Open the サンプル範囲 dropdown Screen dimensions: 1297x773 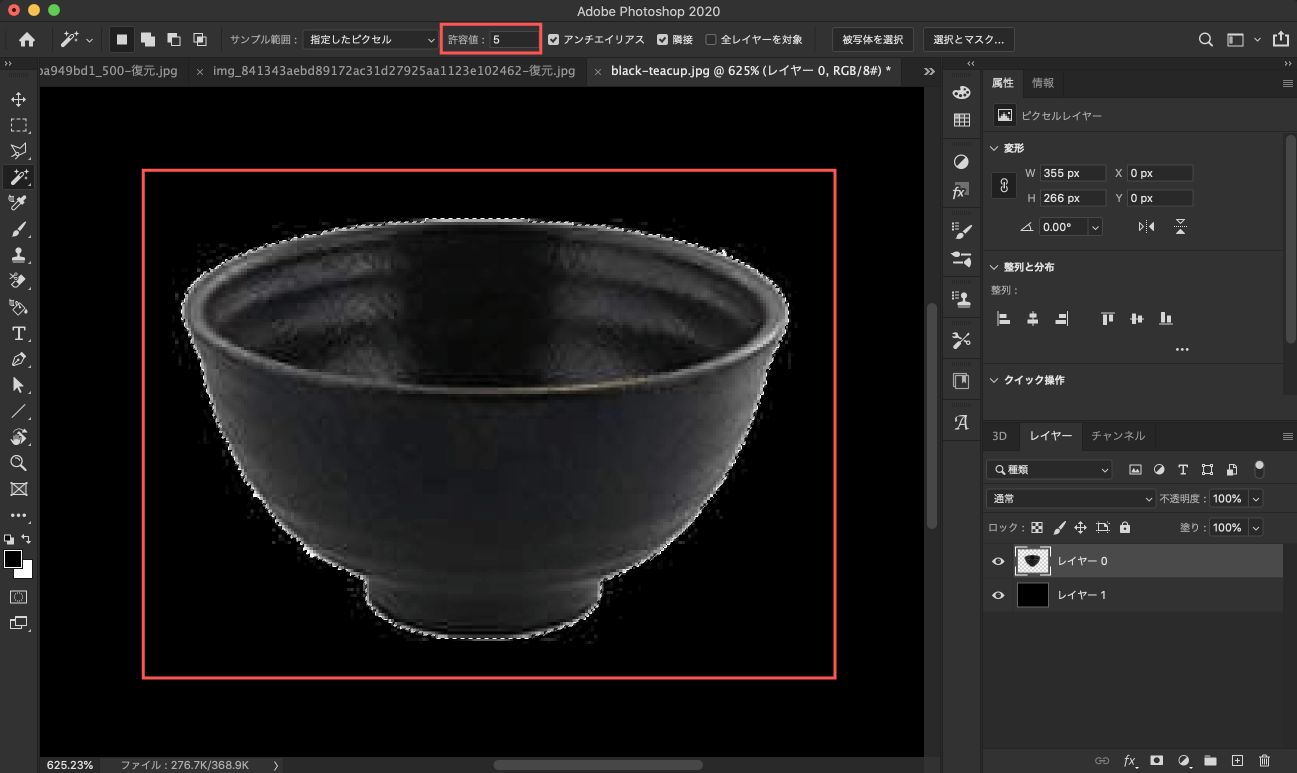(369, 39)
